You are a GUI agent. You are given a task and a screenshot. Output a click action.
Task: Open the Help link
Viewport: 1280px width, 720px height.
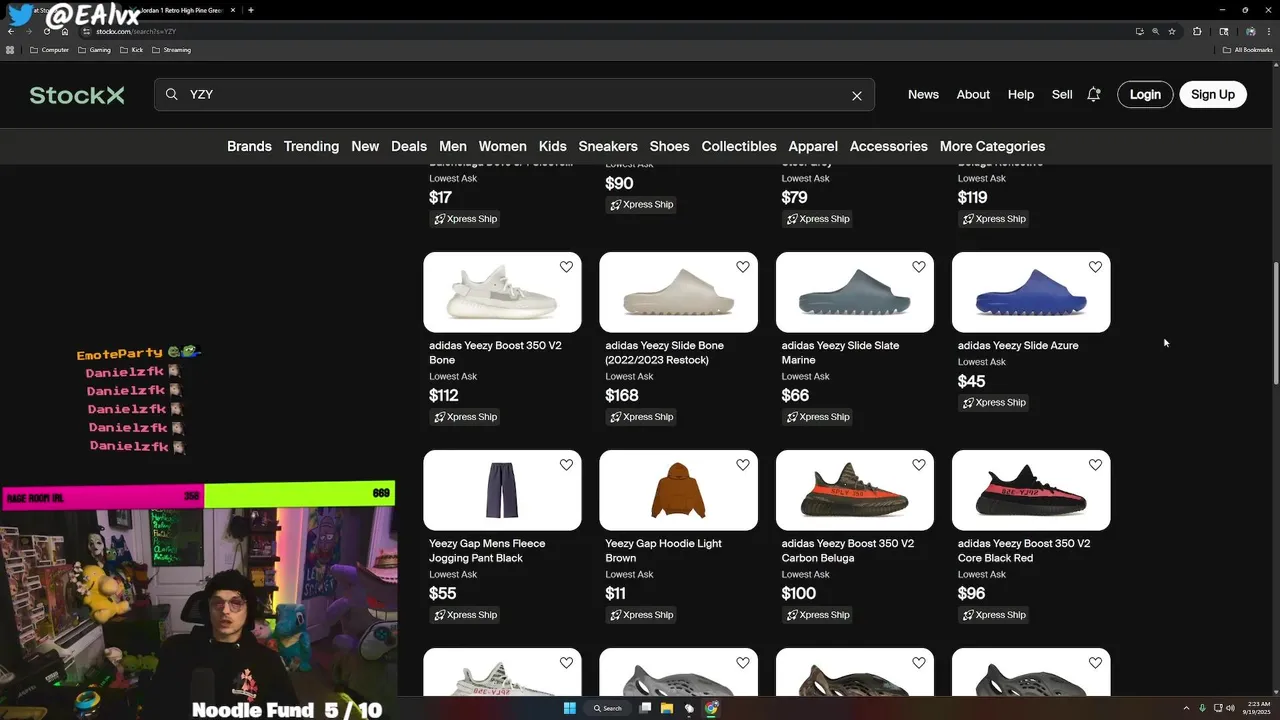[x=1021, y=94]
